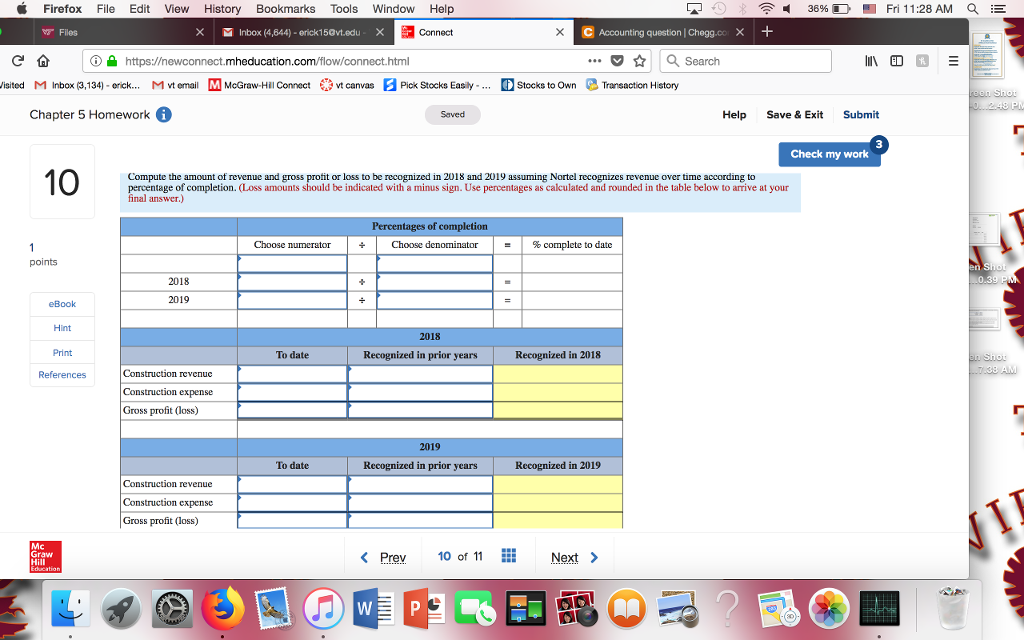Switch to the Accounting question Chegg tab
This screenshot has width=1024, height=640.
click(663, 32)
